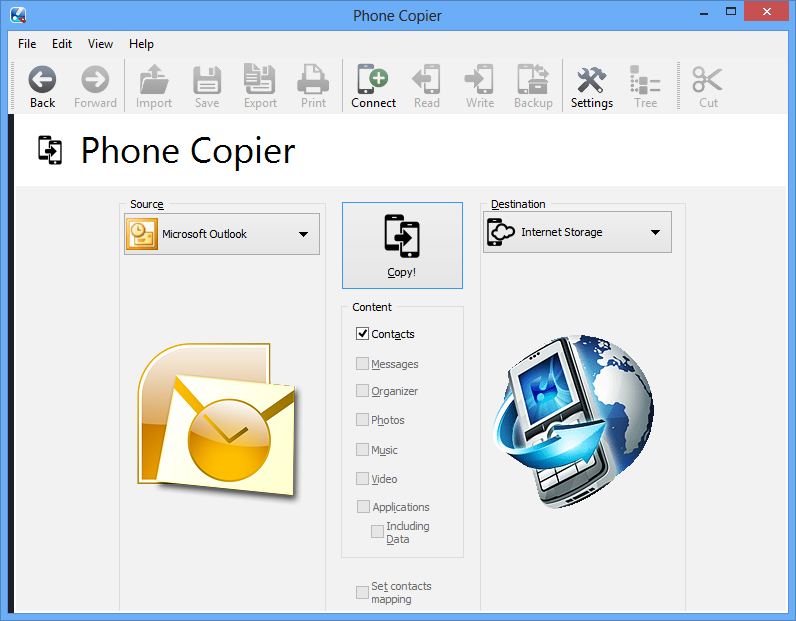
Task: Click the Cut scissors icon
Action: coord(707,80)
